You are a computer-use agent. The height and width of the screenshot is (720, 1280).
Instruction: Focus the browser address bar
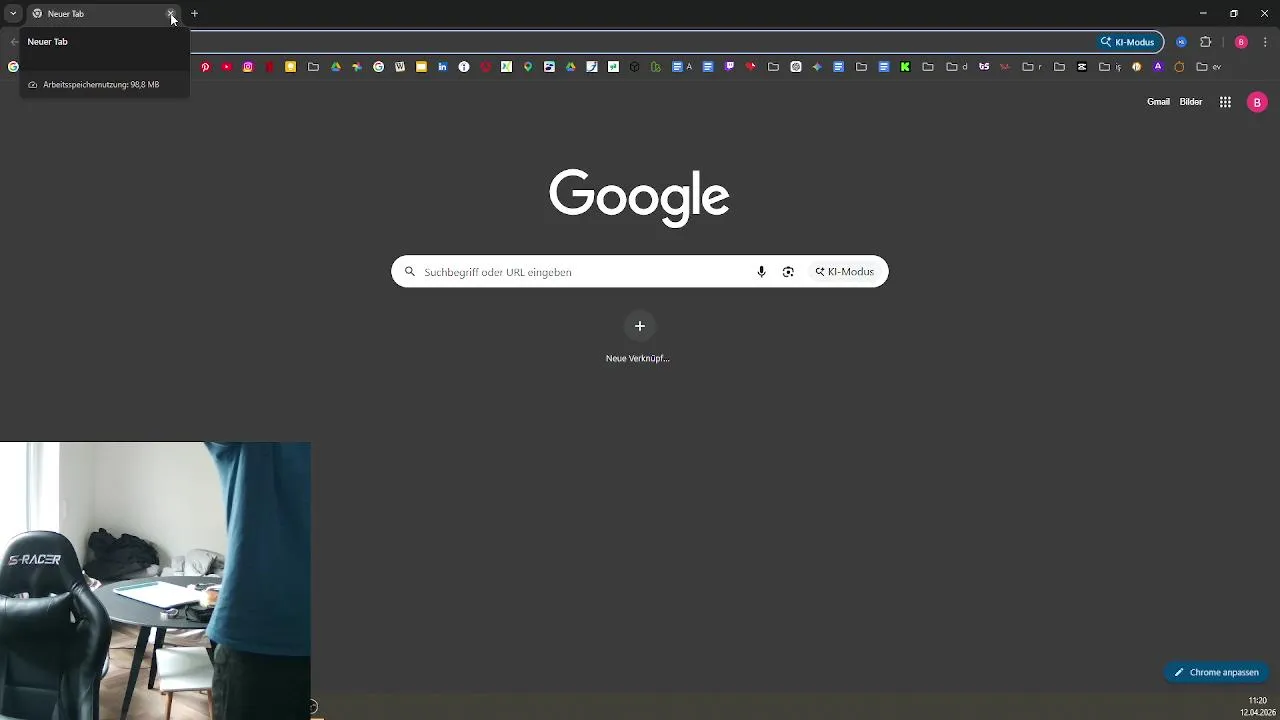[x=640, y=42]
